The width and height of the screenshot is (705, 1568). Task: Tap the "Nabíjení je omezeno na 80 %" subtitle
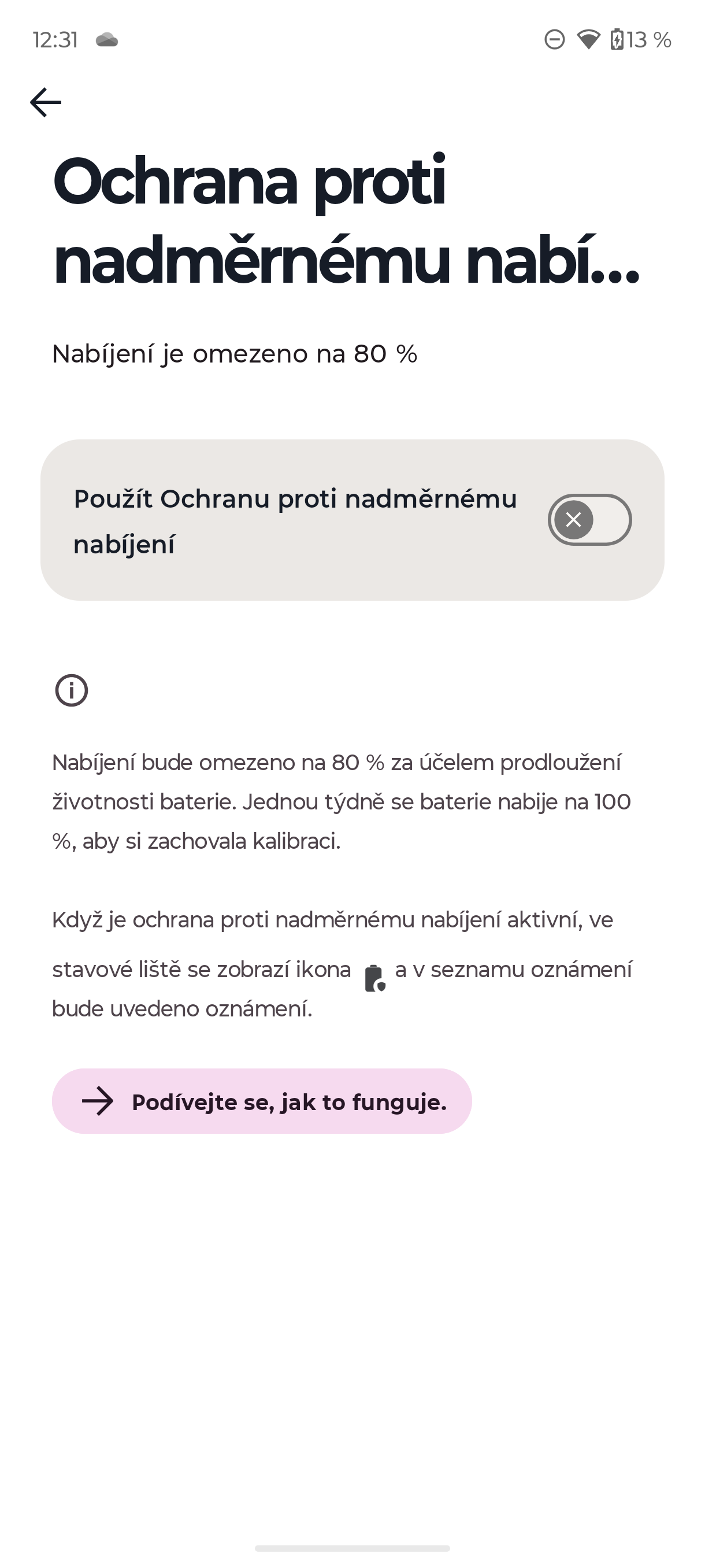click(x=235, y=354)
